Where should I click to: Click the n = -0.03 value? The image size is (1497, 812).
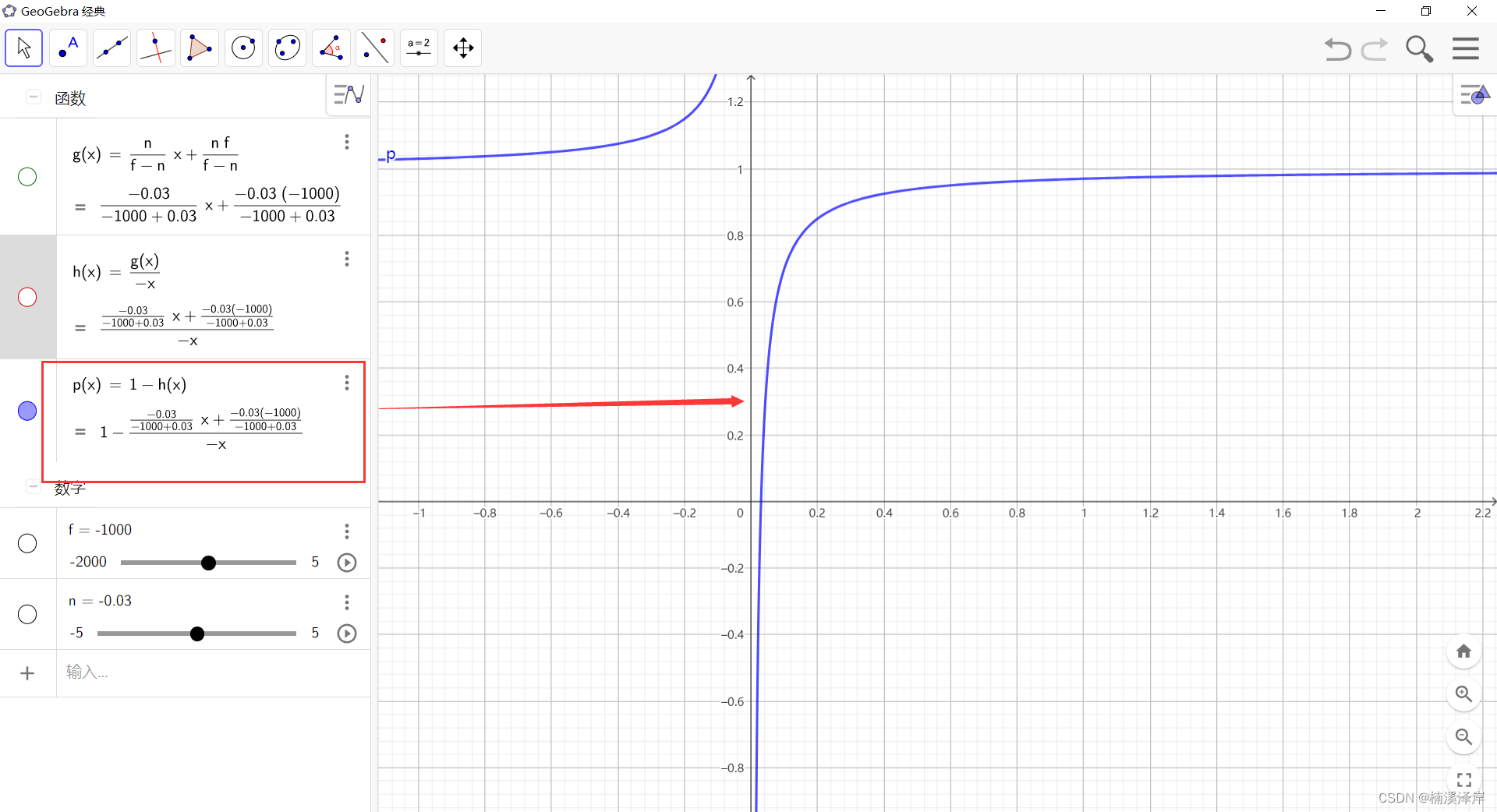click(100, 601)
